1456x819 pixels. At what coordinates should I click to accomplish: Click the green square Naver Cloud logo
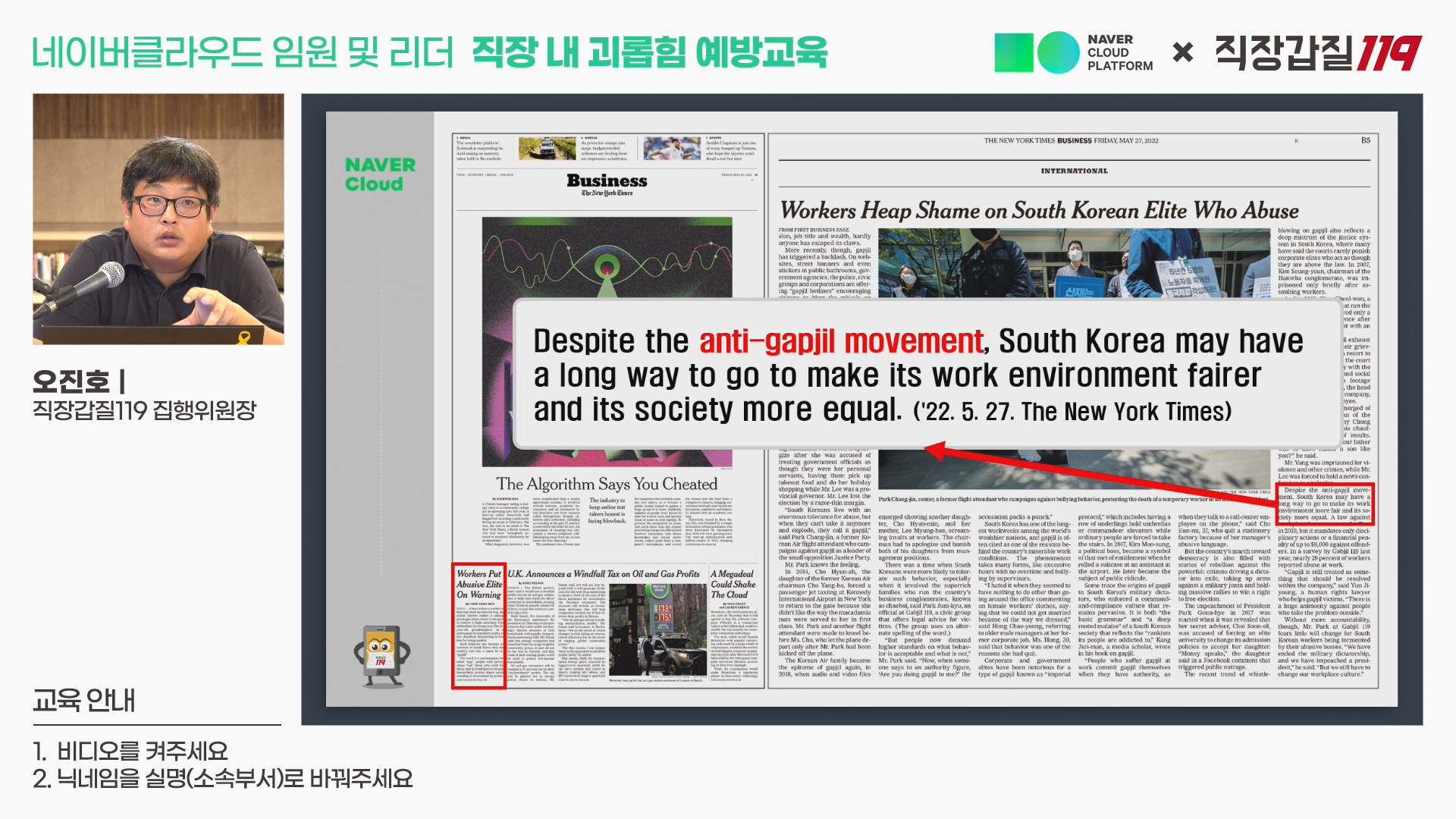(x=1013, y=52)
